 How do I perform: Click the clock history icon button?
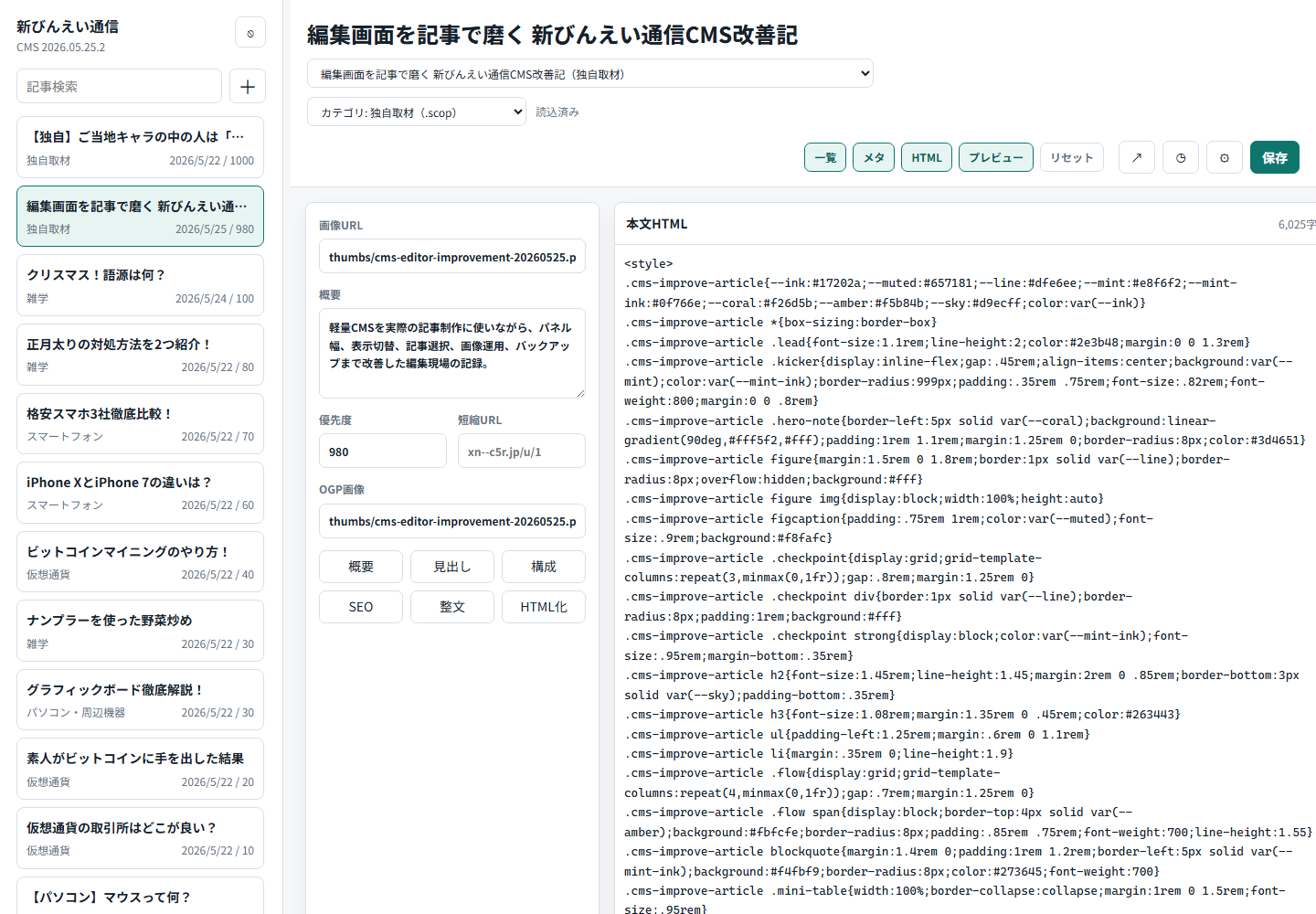(1181, 157)
